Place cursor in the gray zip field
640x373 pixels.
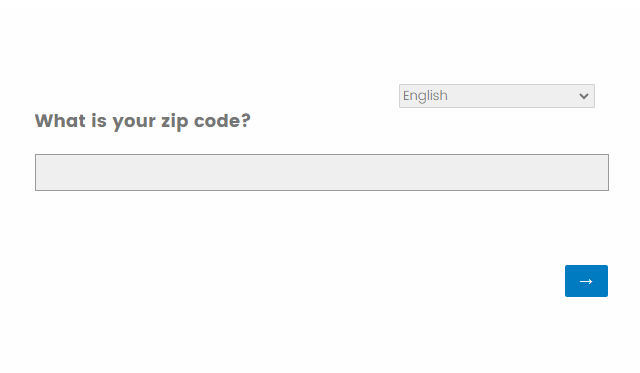tap(322, 172)
